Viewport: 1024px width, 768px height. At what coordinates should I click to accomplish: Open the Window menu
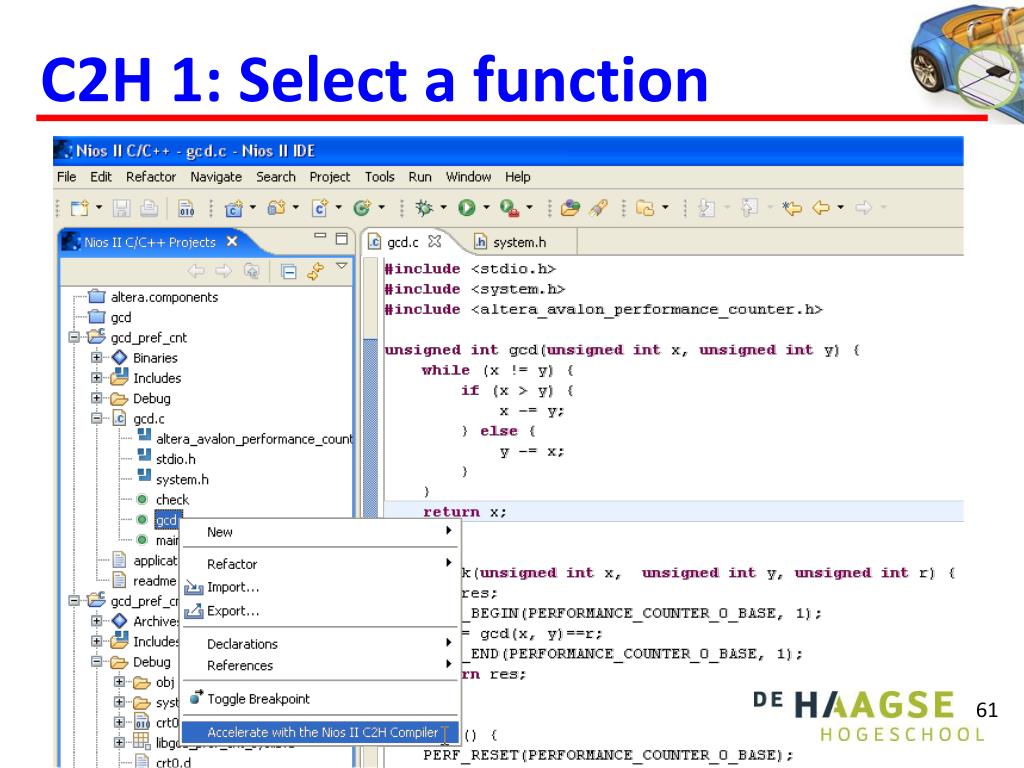click(468, 177)
